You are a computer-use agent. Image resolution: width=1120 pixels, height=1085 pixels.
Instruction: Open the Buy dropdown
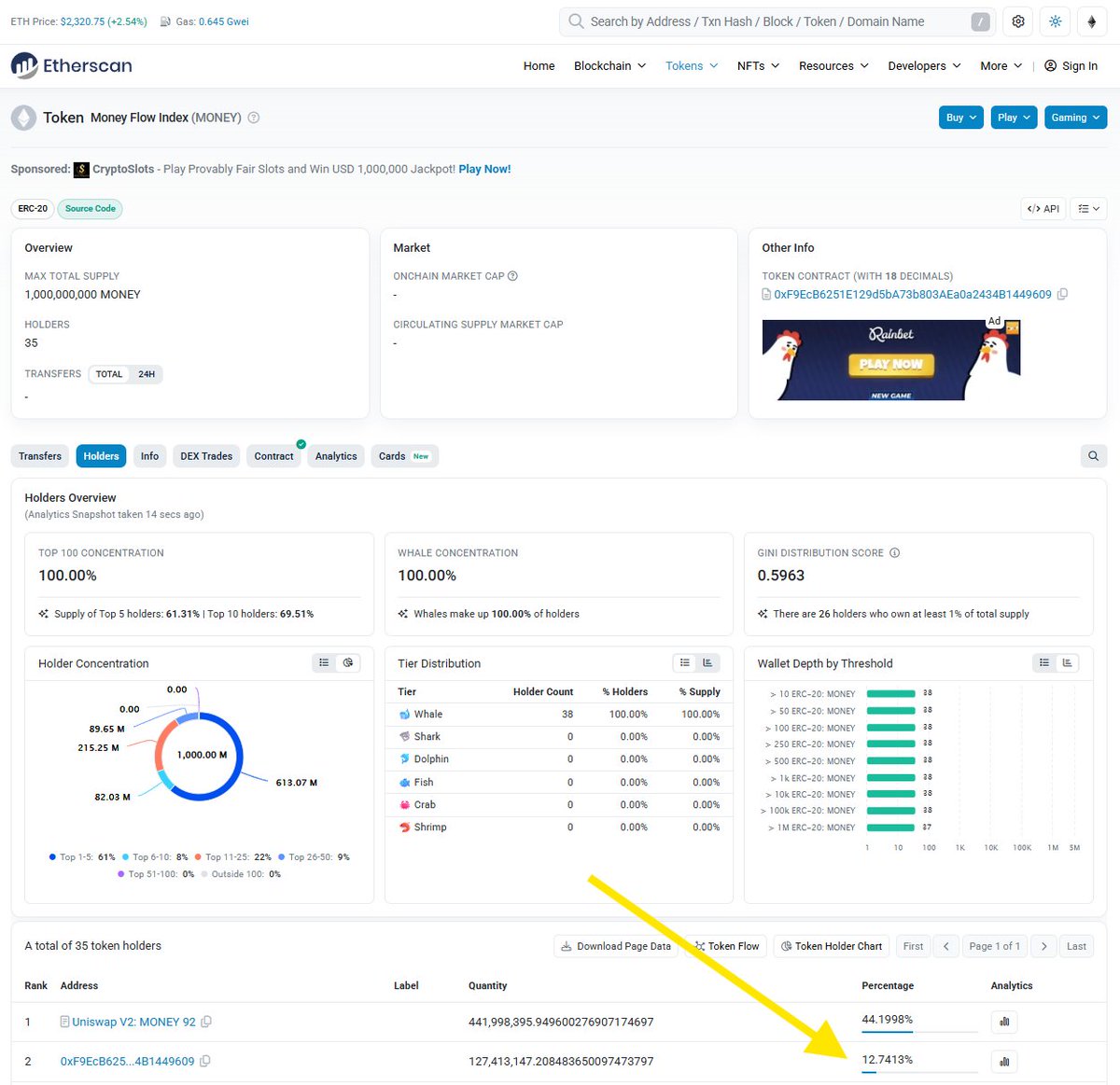pos(961,118)
